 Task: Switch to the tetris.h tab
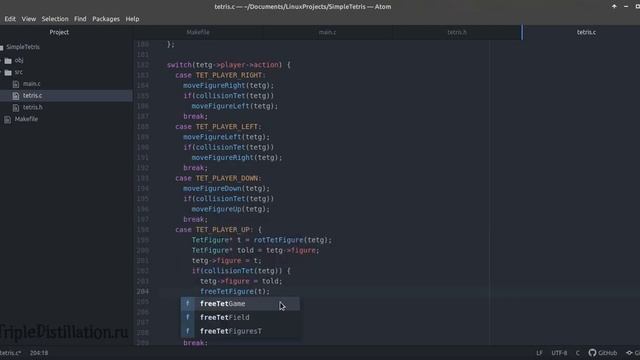pyautogui.click(x=457, y=32)
